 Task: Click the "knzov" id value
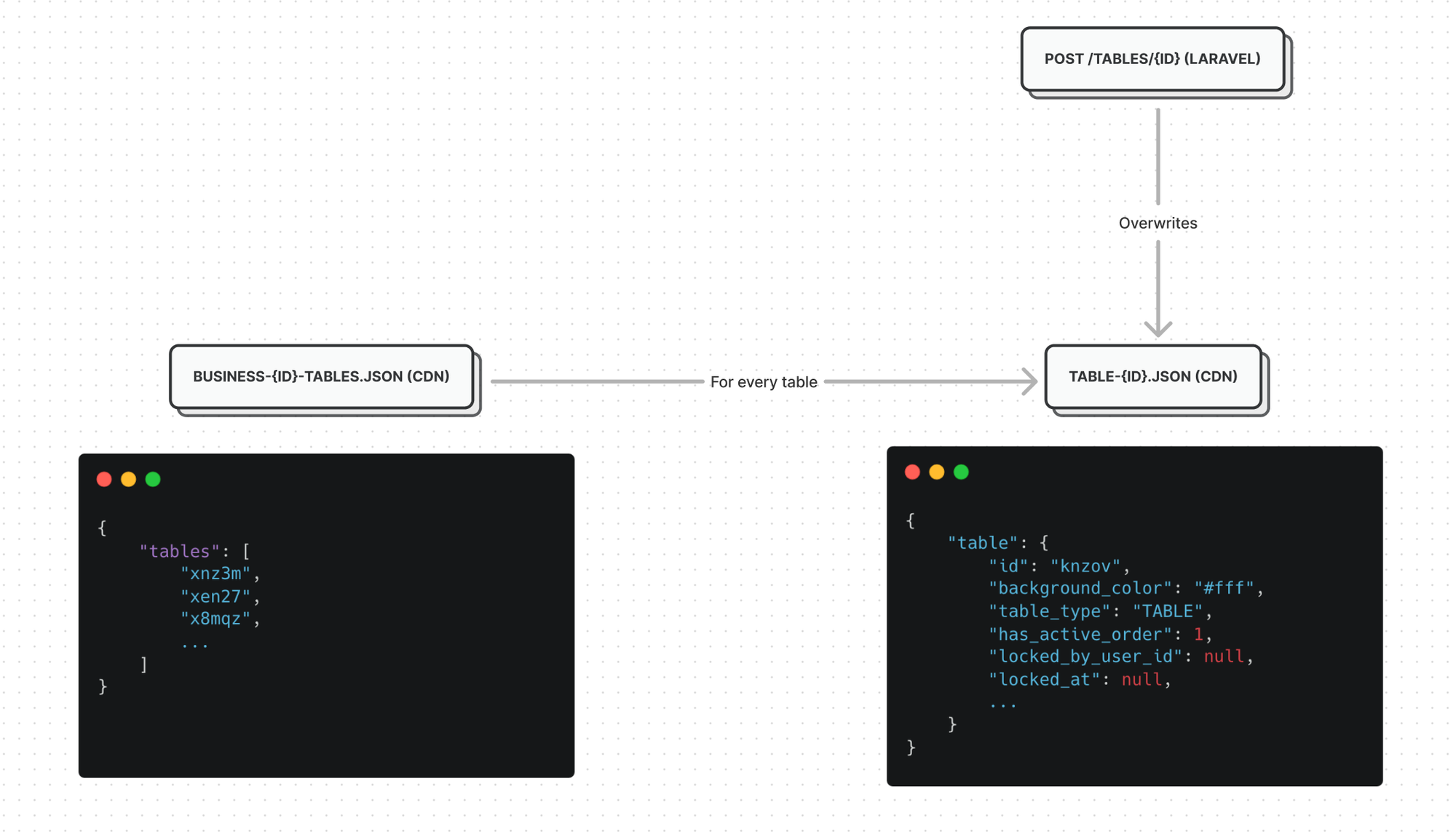pyautogui.click(x=1085, y=566)
